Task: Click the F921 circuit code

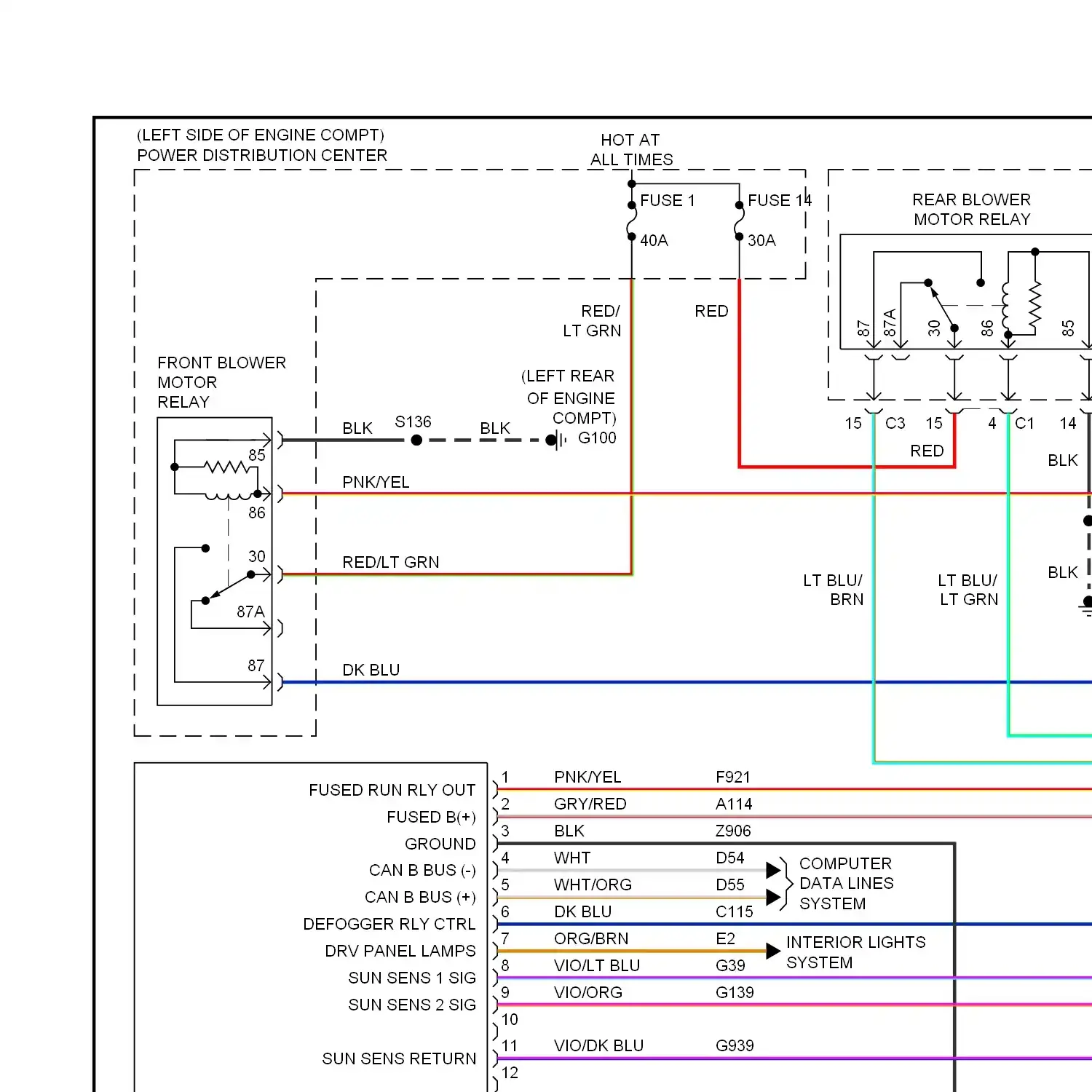Action: (732, 777)
